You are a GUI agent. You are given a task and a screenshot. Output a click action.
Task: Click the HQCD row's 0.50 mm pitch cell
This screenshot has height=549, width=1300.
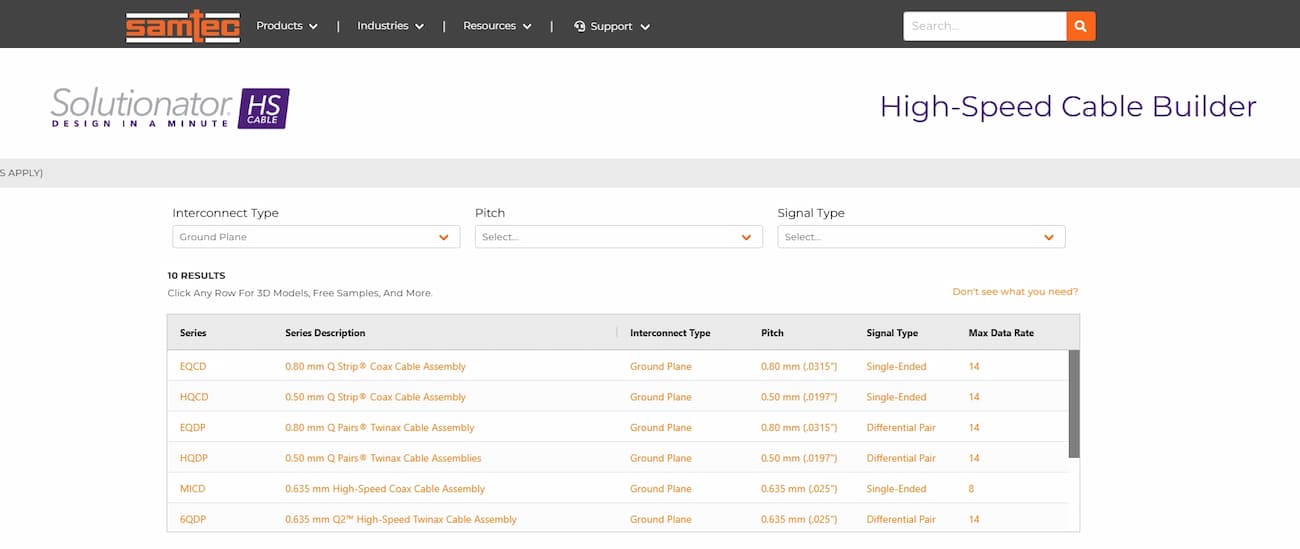[799, 397]
